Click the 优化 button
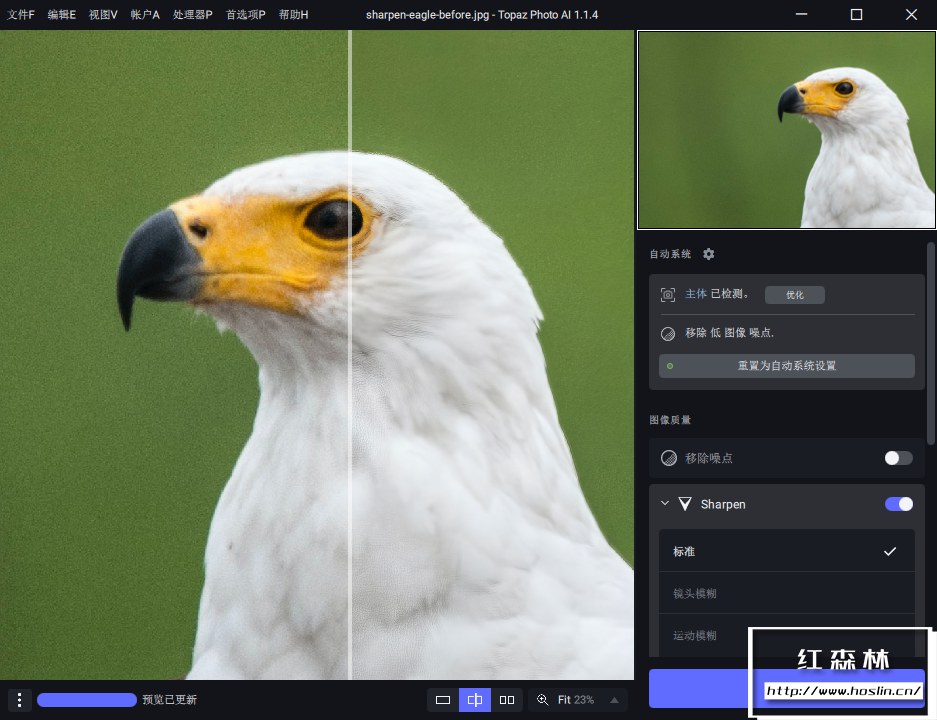Screen dimensions: 937x720 click(794, 295)
